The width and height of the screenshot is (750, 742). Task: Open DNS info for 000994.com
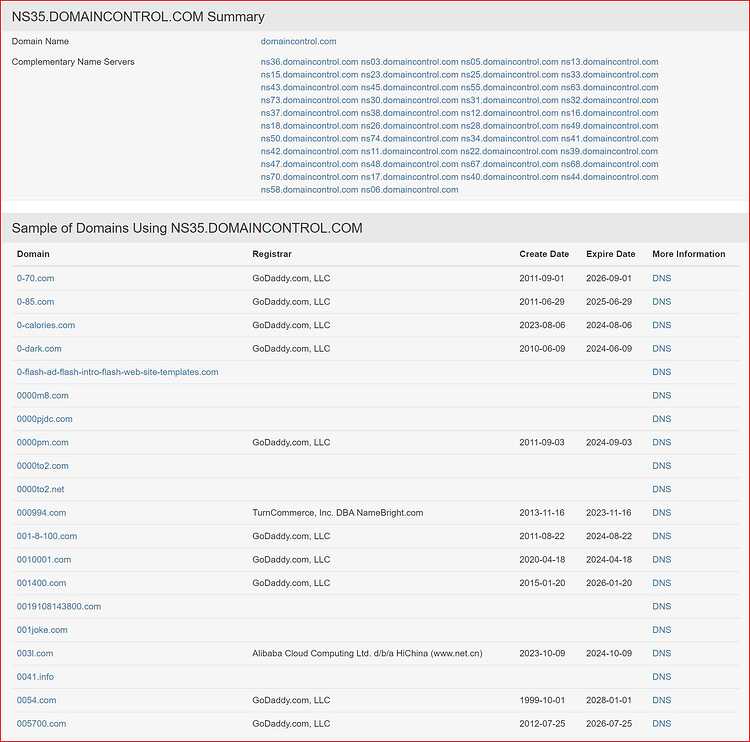662,513
